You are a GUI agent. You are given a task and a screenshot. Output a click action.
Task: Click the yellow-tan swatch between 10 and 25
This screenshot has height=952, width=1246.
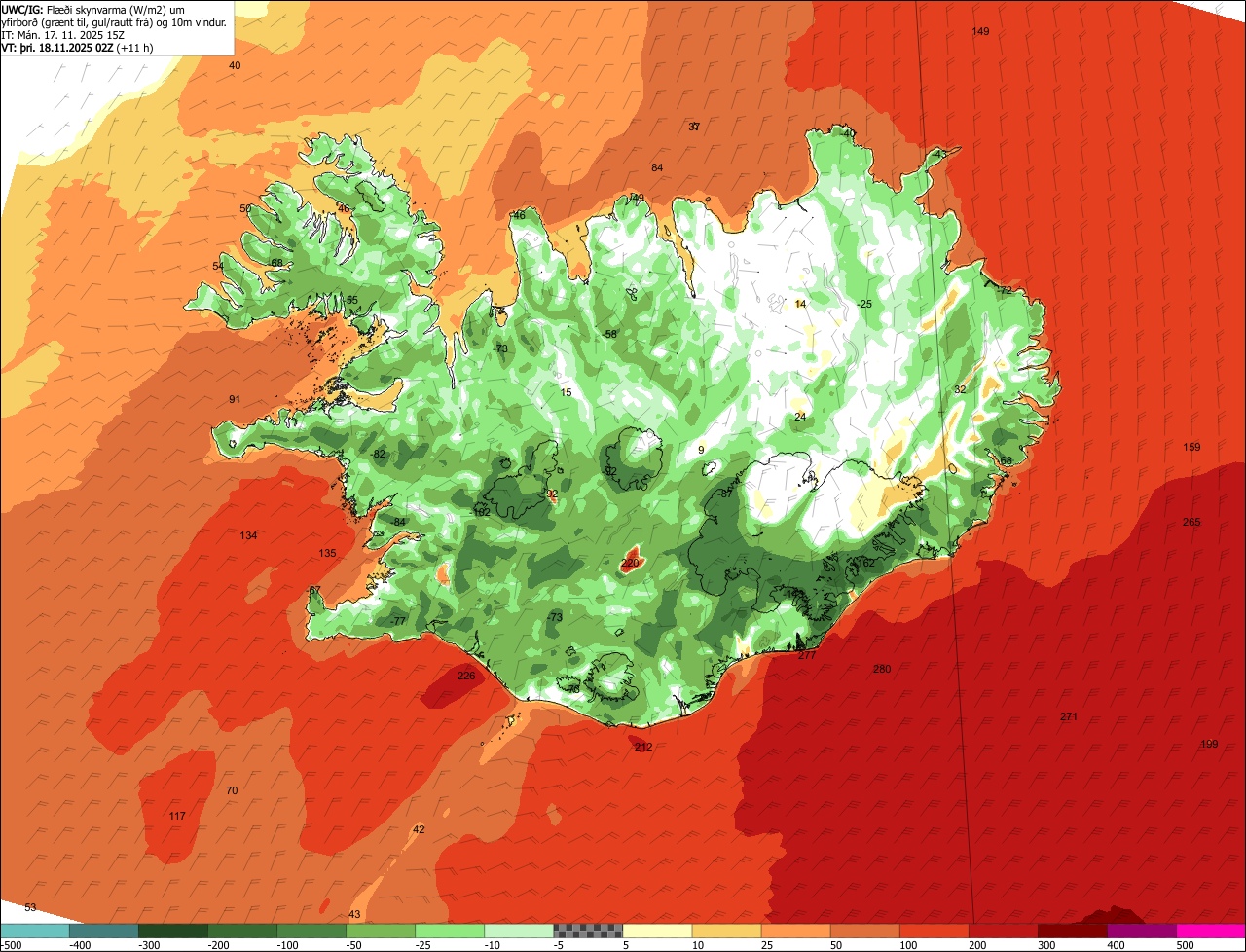[x=727, y=931]
